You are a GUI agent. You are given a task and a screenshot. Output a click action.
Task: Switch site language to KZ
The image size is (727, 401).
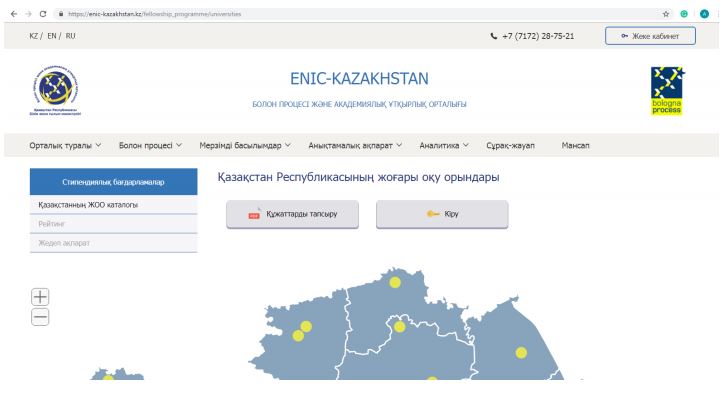coord(33,36)
